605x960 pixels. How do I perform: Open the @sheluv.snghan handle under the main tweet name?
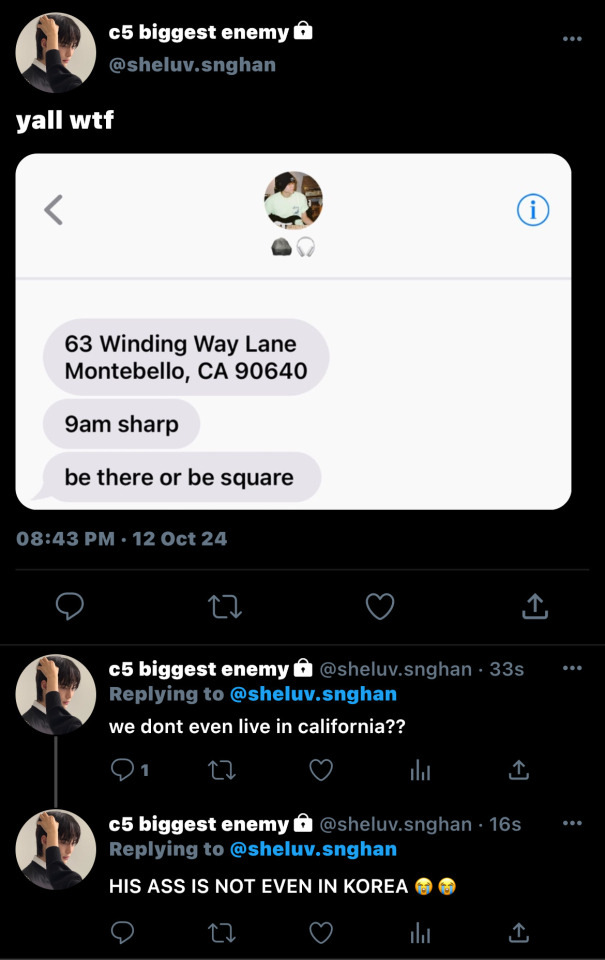[x=192, y=64]
